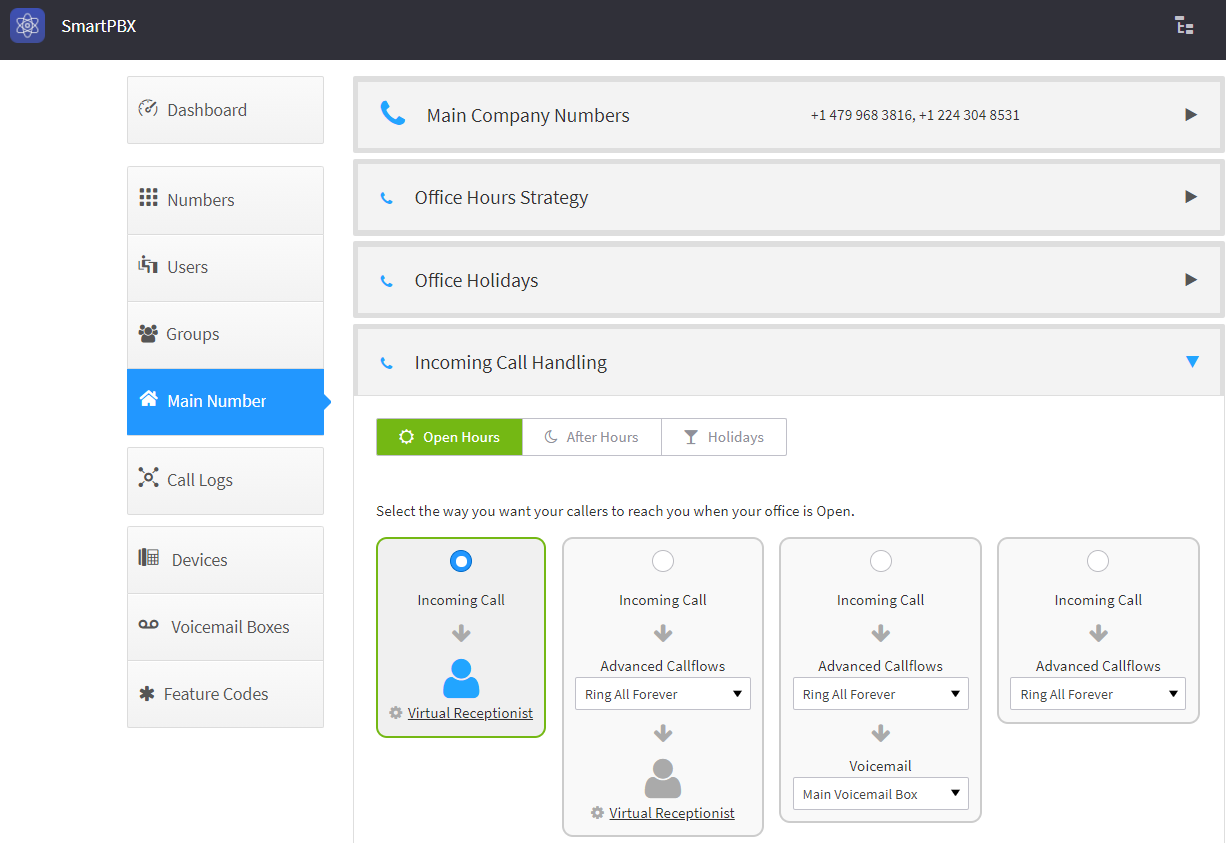Open the Groups menu item
Image resolution: width=1226 pixels, height=843 pixels.
tap(226, 334)
